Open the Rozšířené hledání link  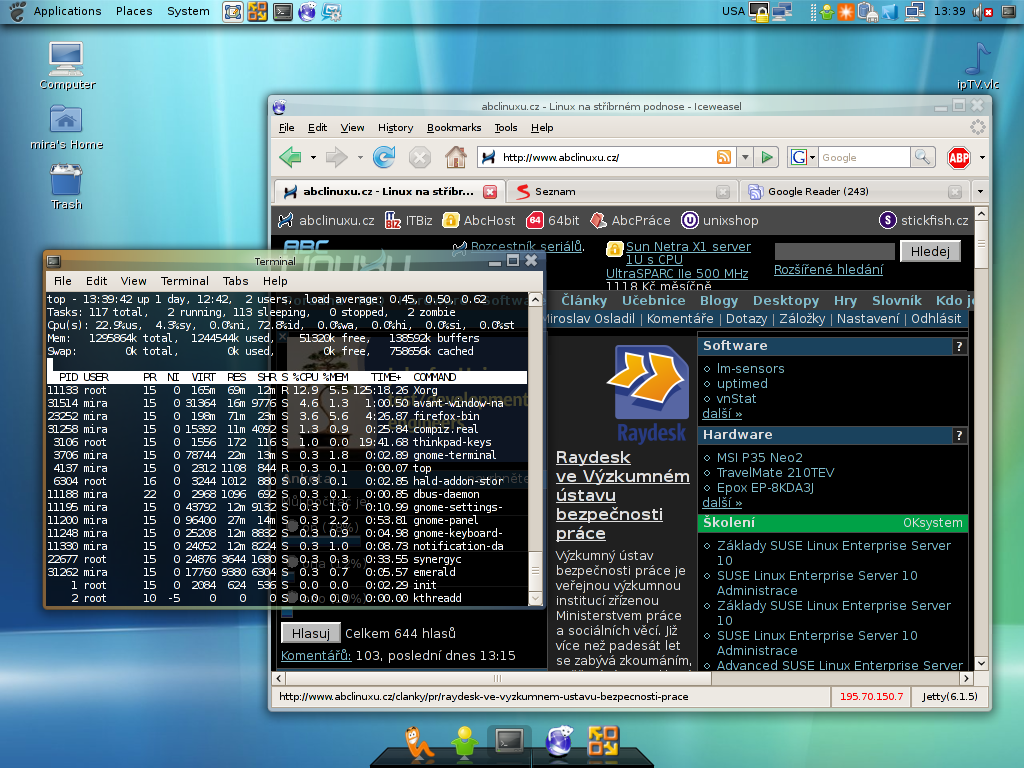828,269
